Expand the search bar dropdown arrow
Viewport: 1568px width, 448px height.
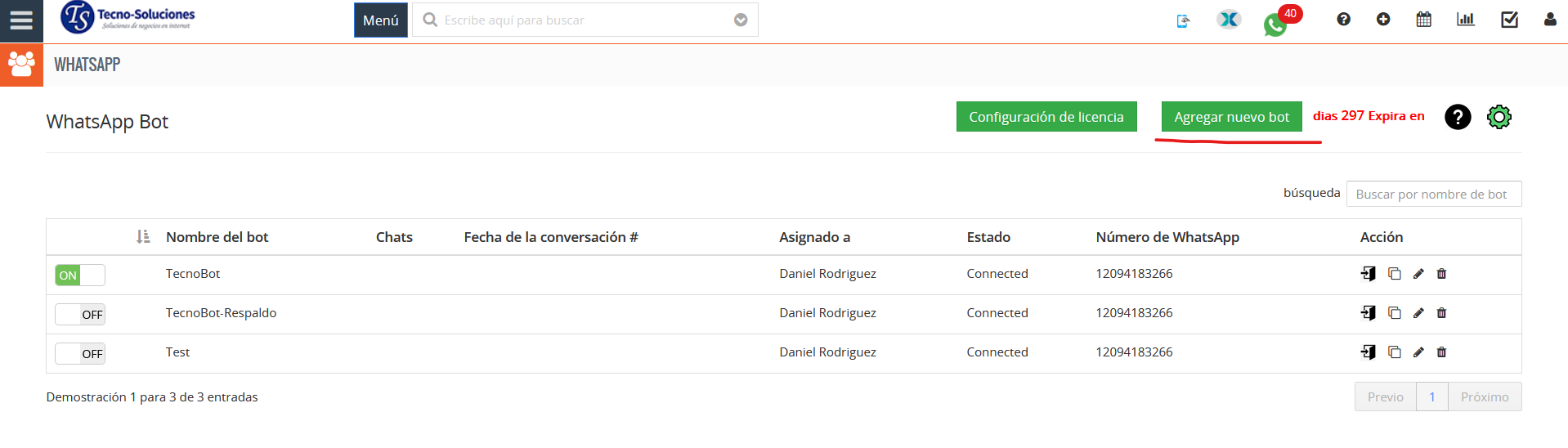[741, 20]
